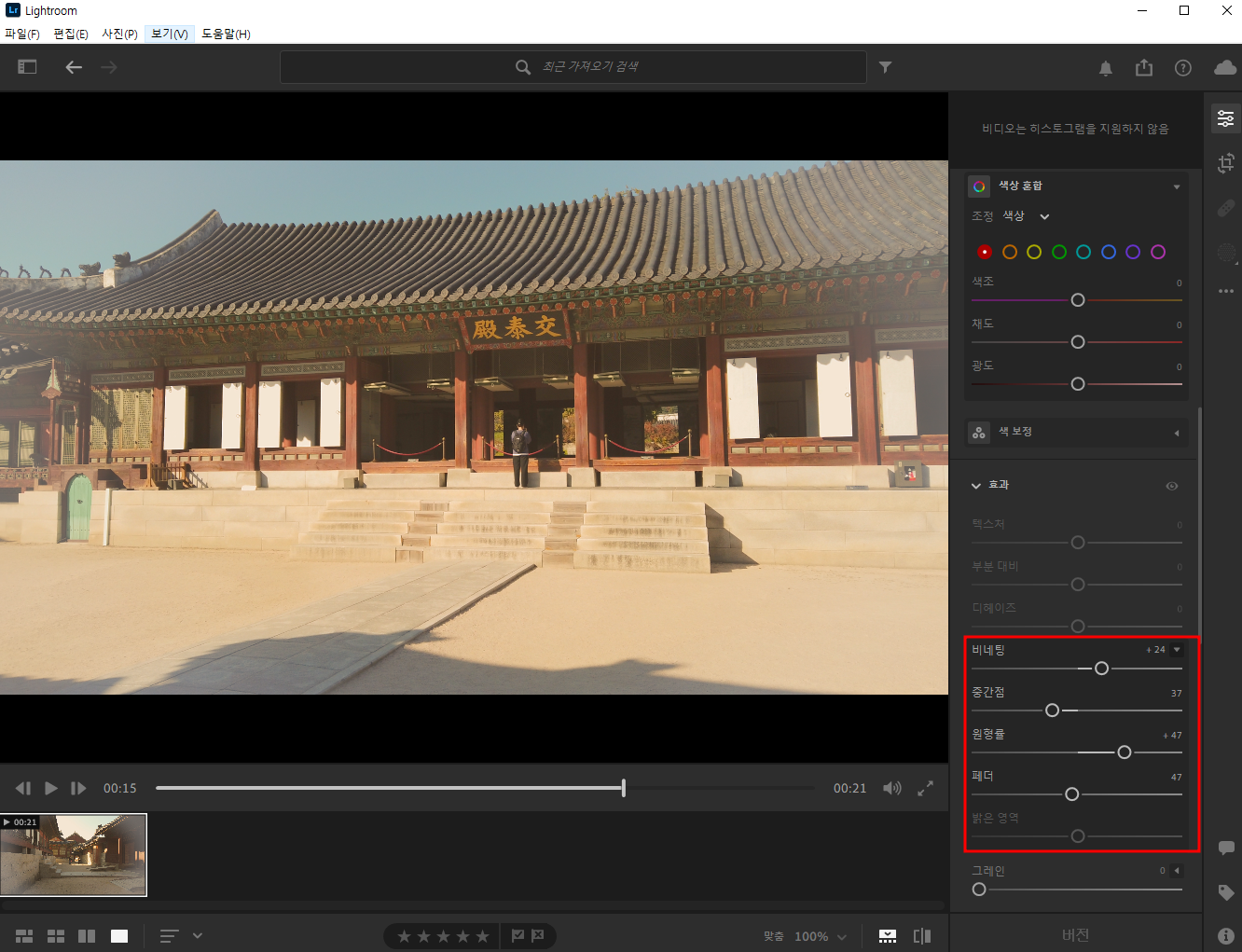Go back with the left arrow
1242x952 pixels.
pyautogui.click(x=74, y=67)
